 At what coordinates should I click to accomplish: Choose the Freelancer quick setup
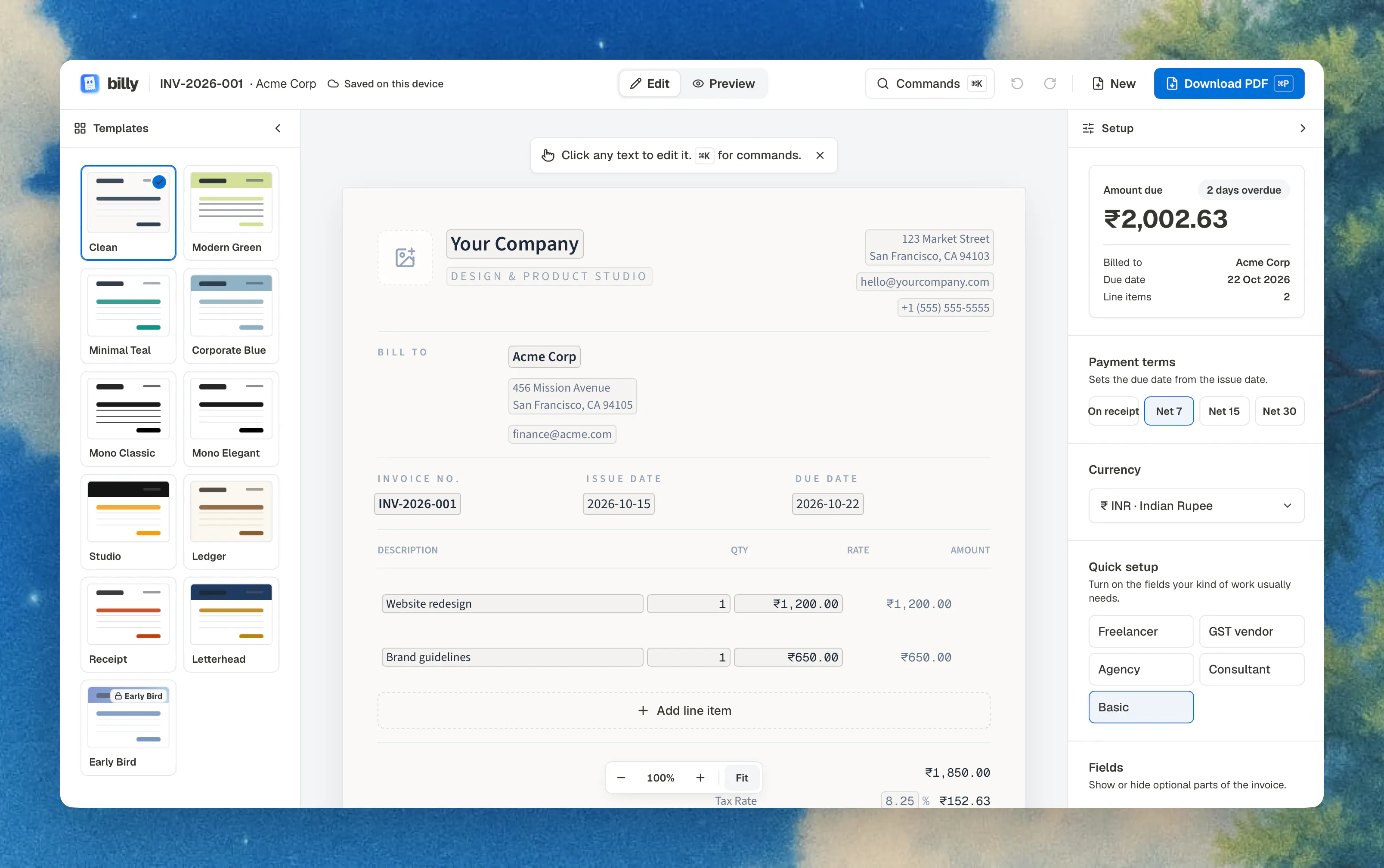[x=1140, y=631]
